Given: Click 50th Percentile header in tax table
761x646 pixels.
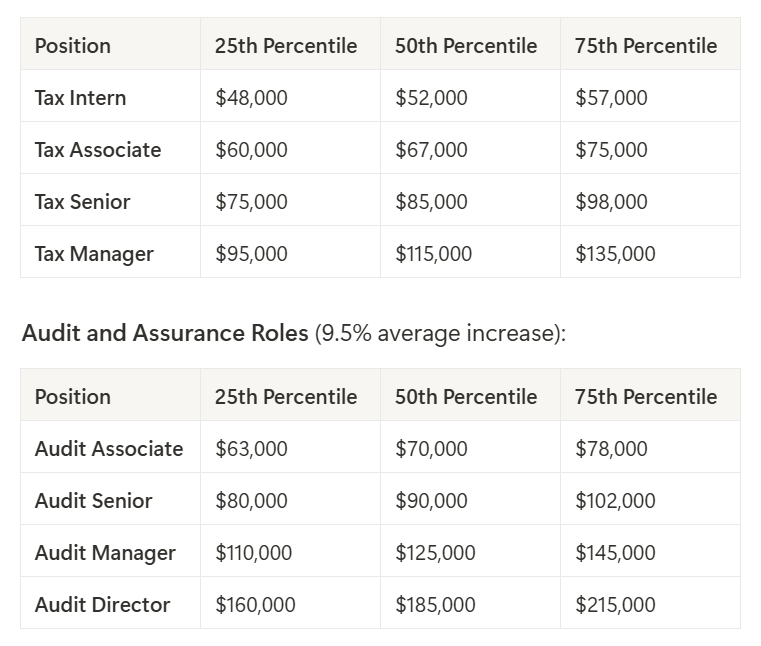Looking at the screenshot, I should pos(466,46).
